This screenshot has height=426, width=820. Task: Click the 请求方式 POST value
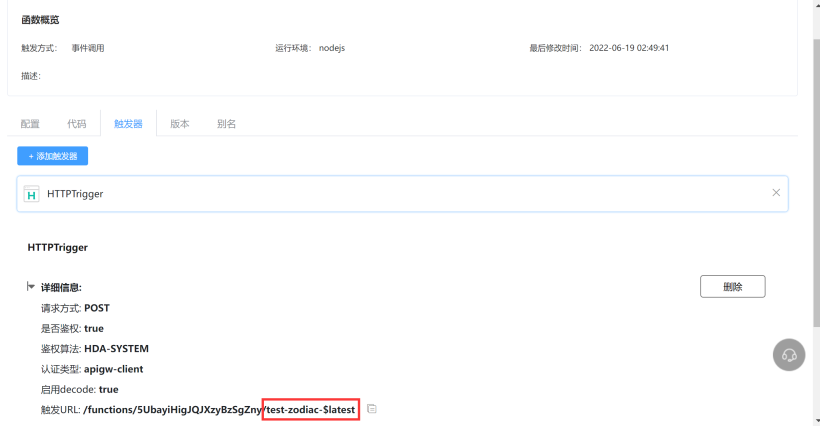(x=97, y=308)
